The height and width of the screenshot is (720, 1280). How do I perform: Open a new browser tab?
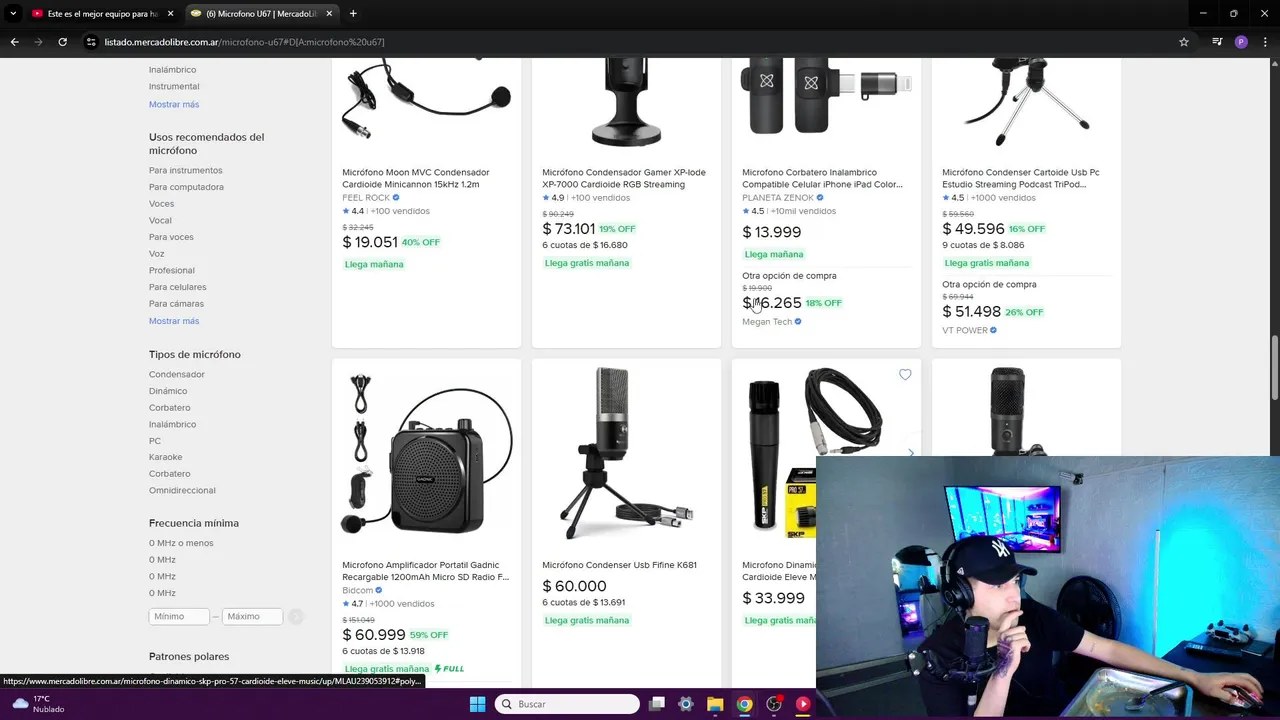coord(353,14)
